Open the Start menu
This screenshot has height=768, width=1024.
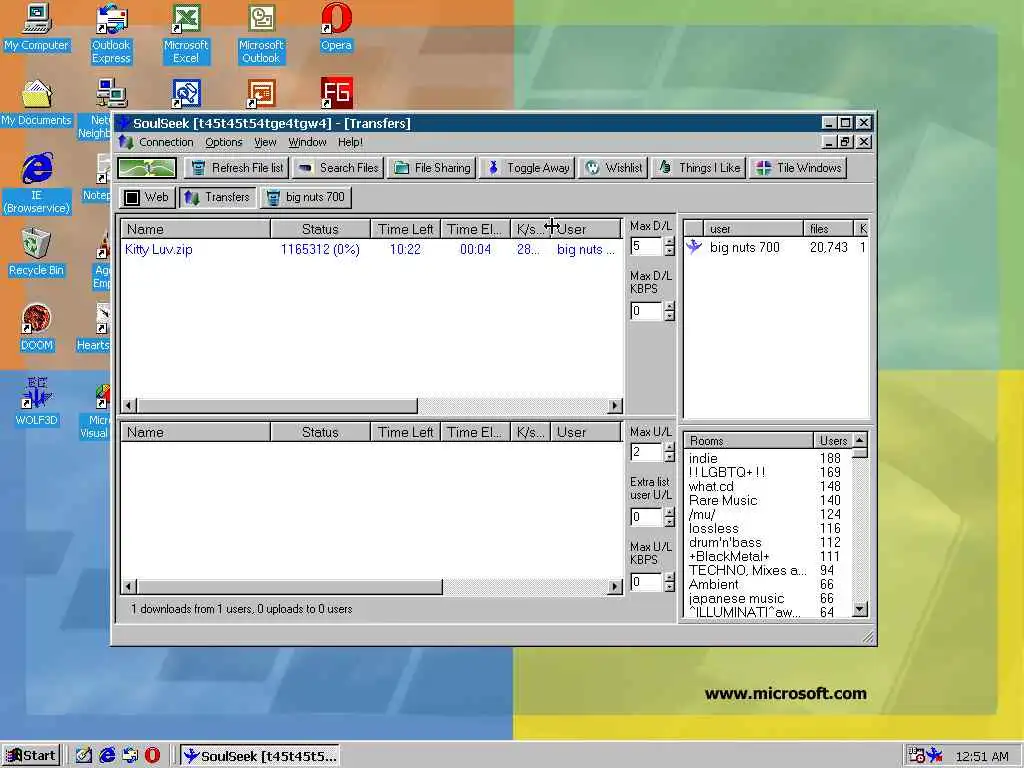[x=31, y=756]
